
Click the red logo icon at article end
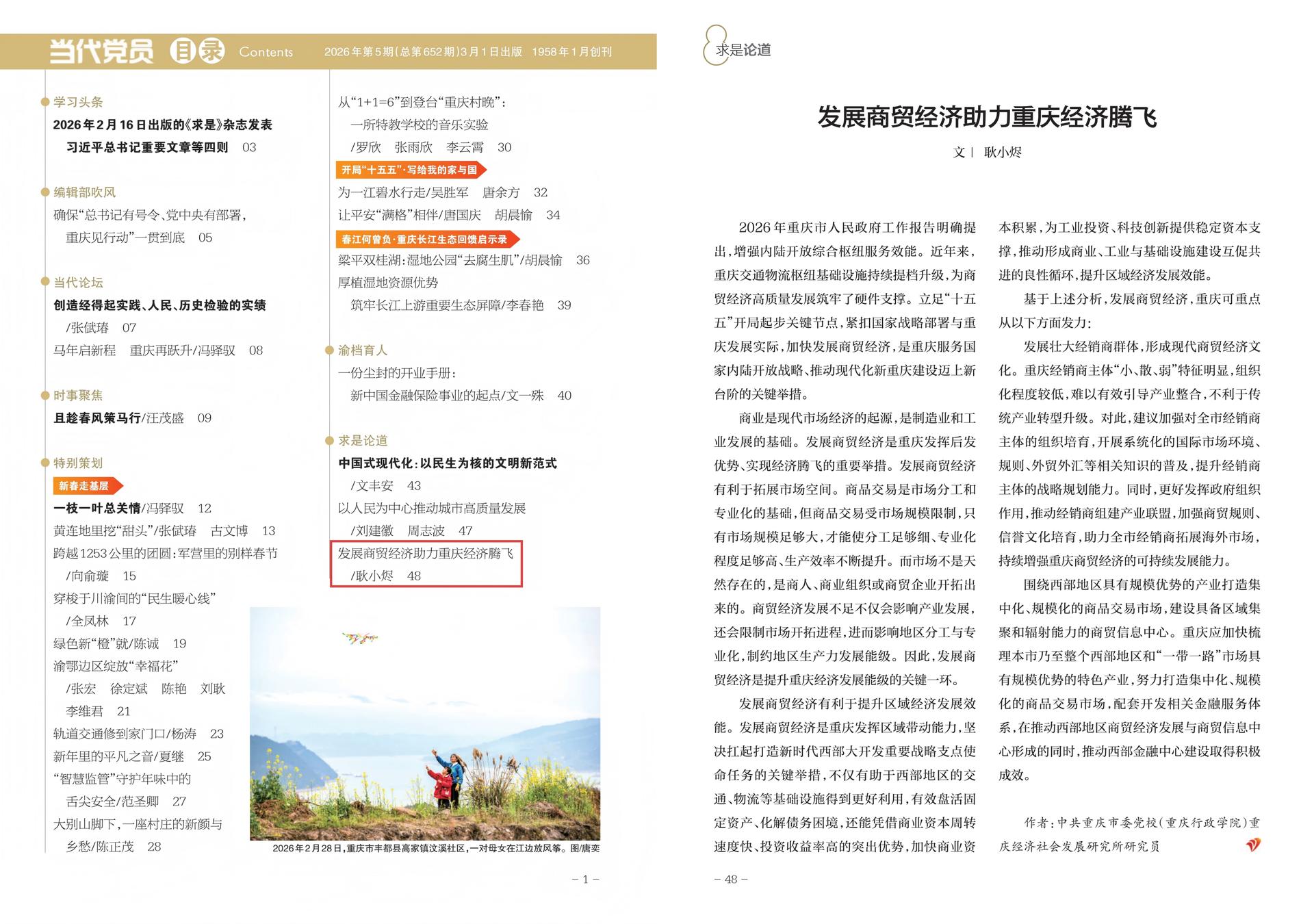(x=1252, y=845)
